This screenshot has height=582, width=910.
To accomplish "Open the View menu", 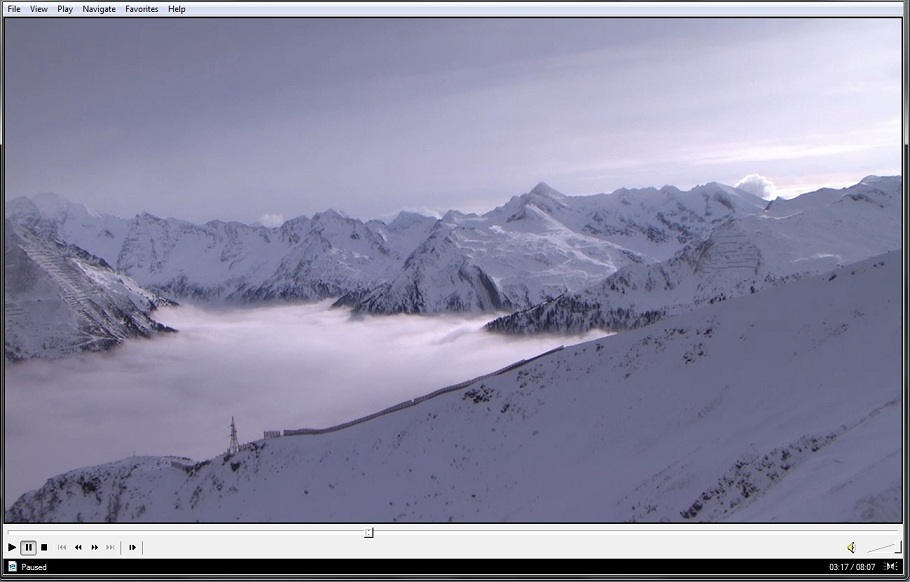I will click(x=38, y=9).
